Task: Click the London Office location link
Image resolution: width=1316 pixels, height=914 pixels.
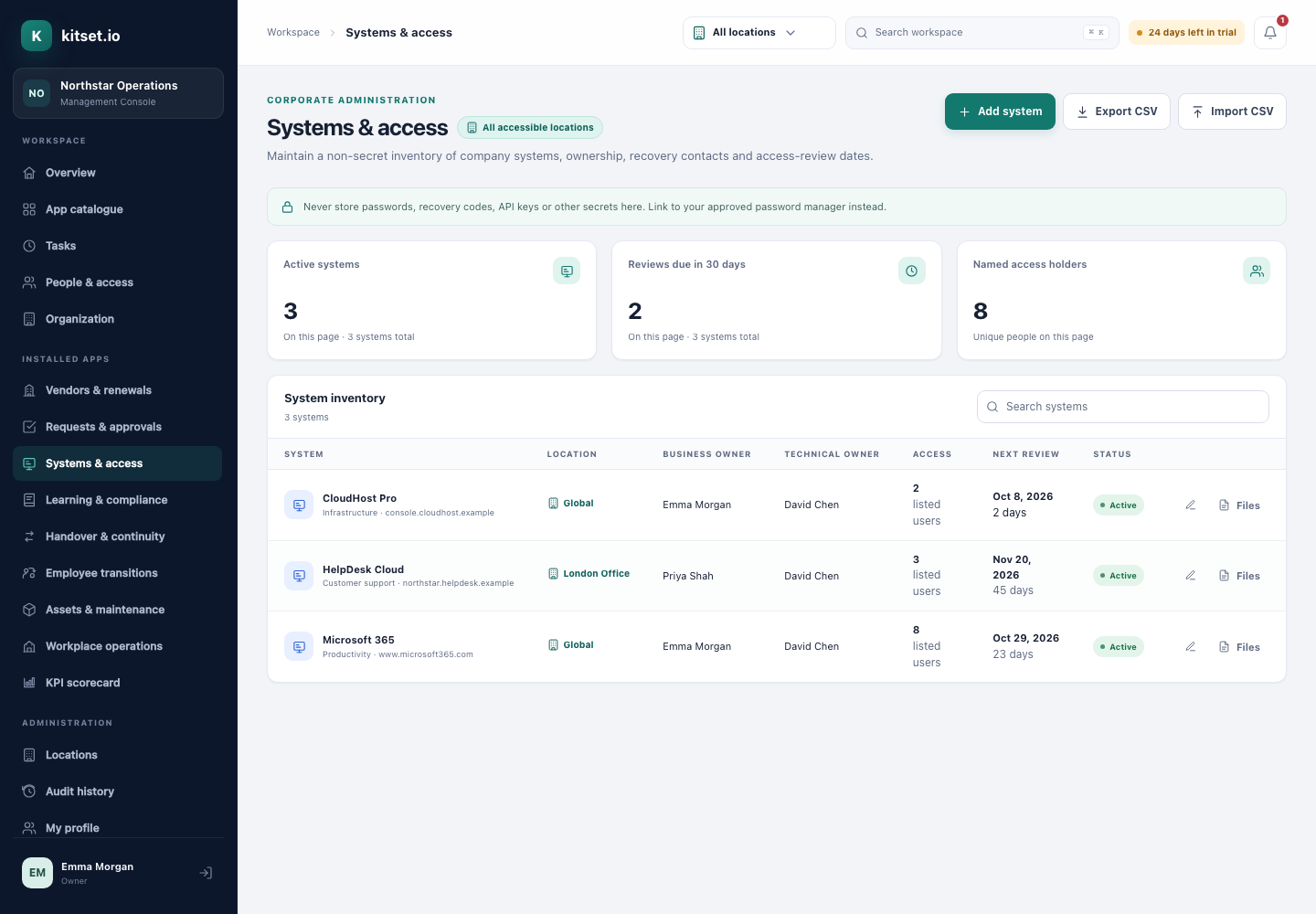Action: [x=589, y=574]
